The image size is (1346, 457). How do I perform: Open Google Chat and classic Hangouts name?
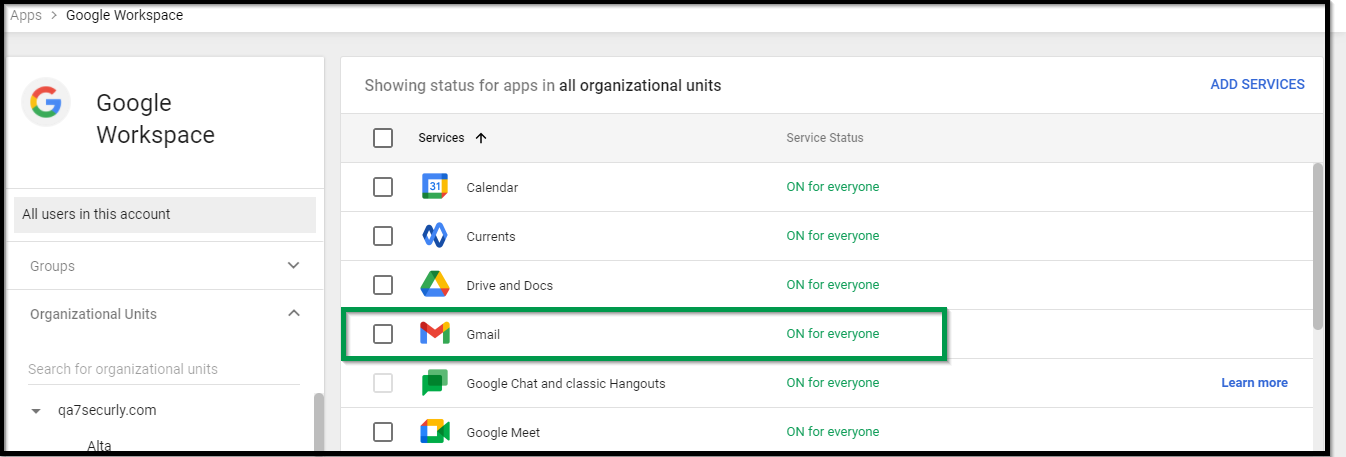566,384
